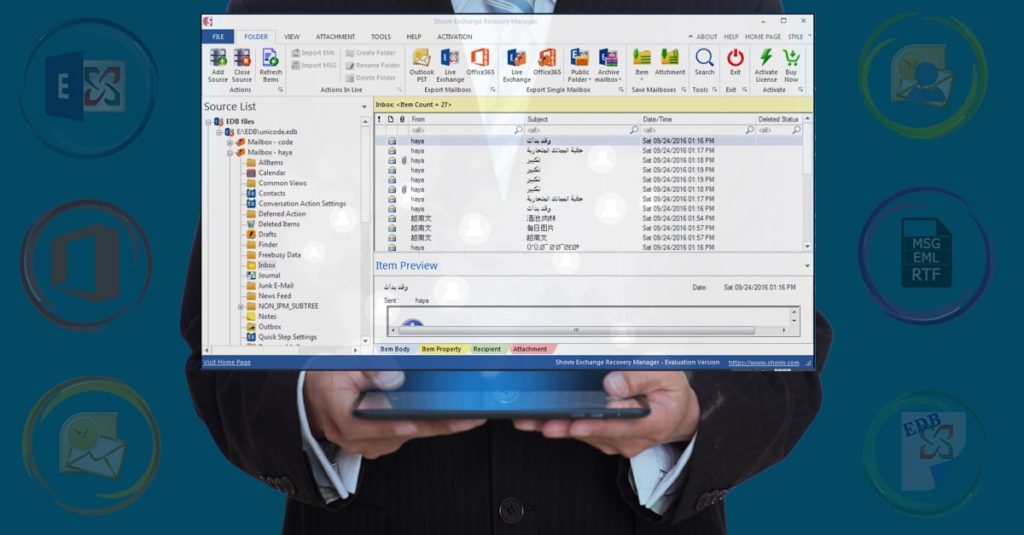Click the attachment column header icon
The height and width of the screenshot is (535, 1024).
point(402,120)
